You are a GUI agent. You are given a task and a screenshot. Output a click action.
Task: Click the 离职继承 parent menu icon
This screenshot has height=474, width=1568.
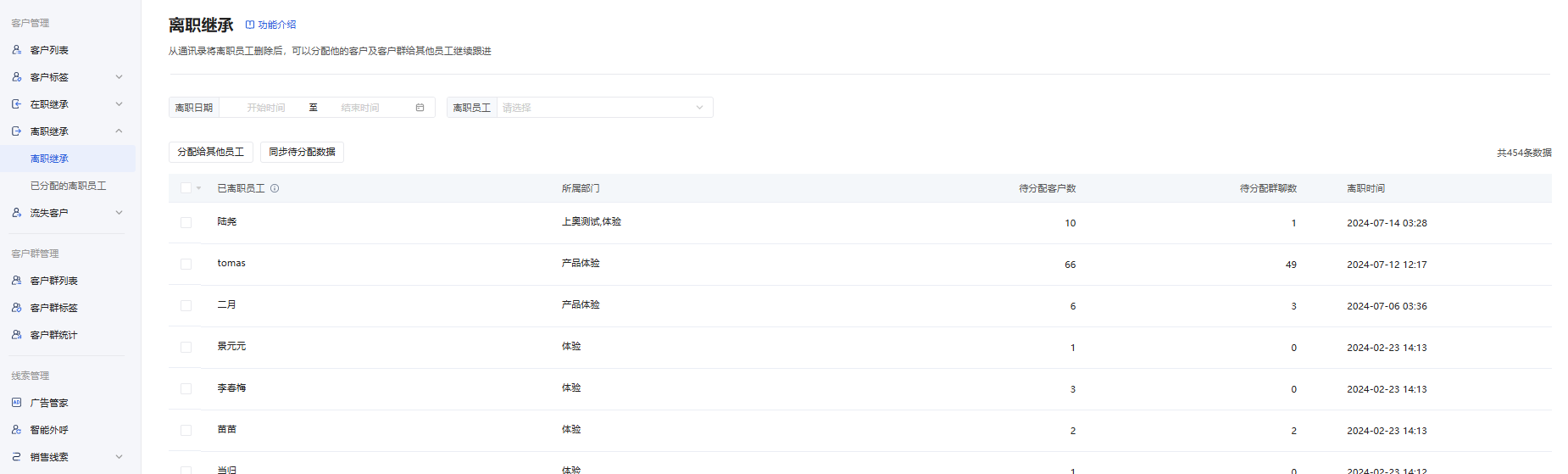coord(16,131)
